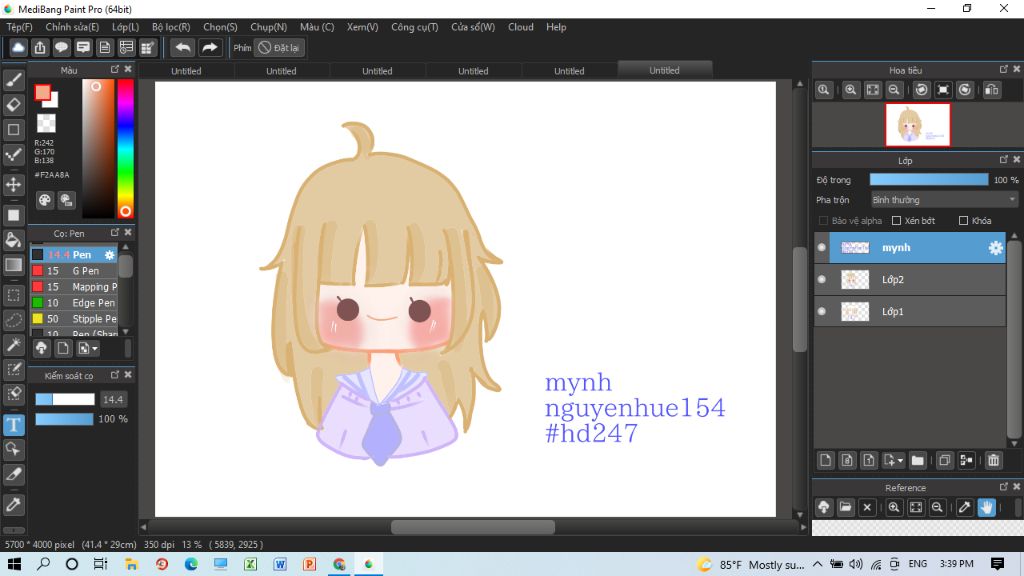Click the horizontal canvas scrollbar

click(473, 527)
